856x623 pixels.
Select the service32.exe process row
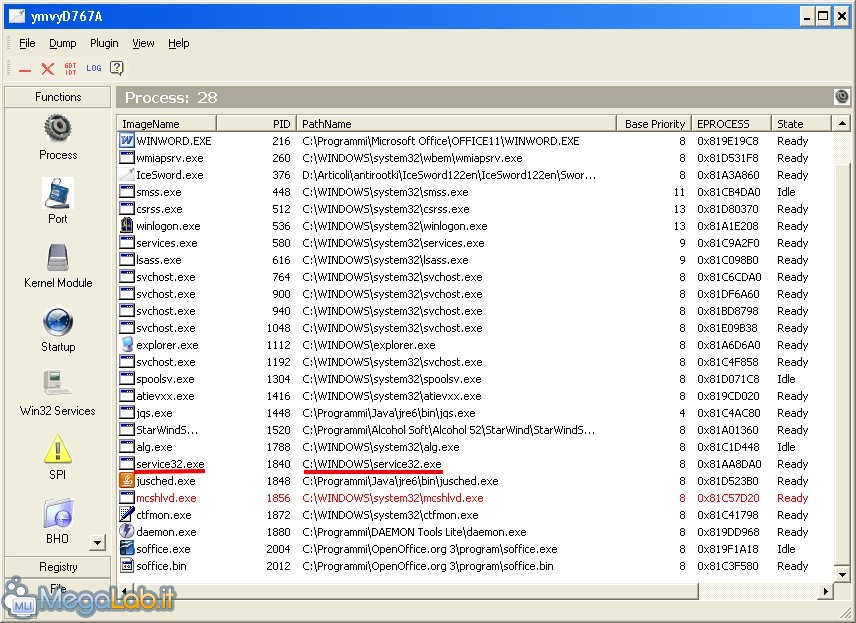170,464
